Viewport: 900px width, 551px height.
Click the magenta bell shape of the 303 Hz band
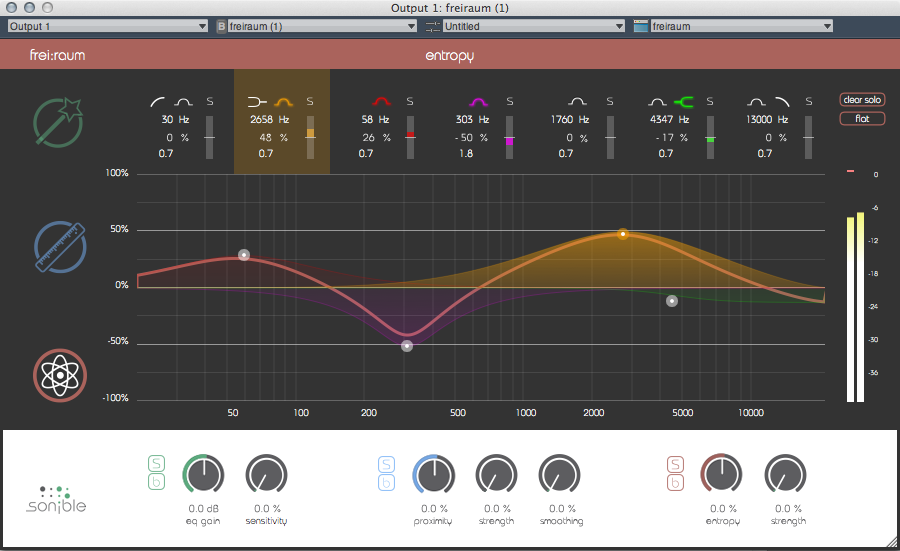[479, 101]
